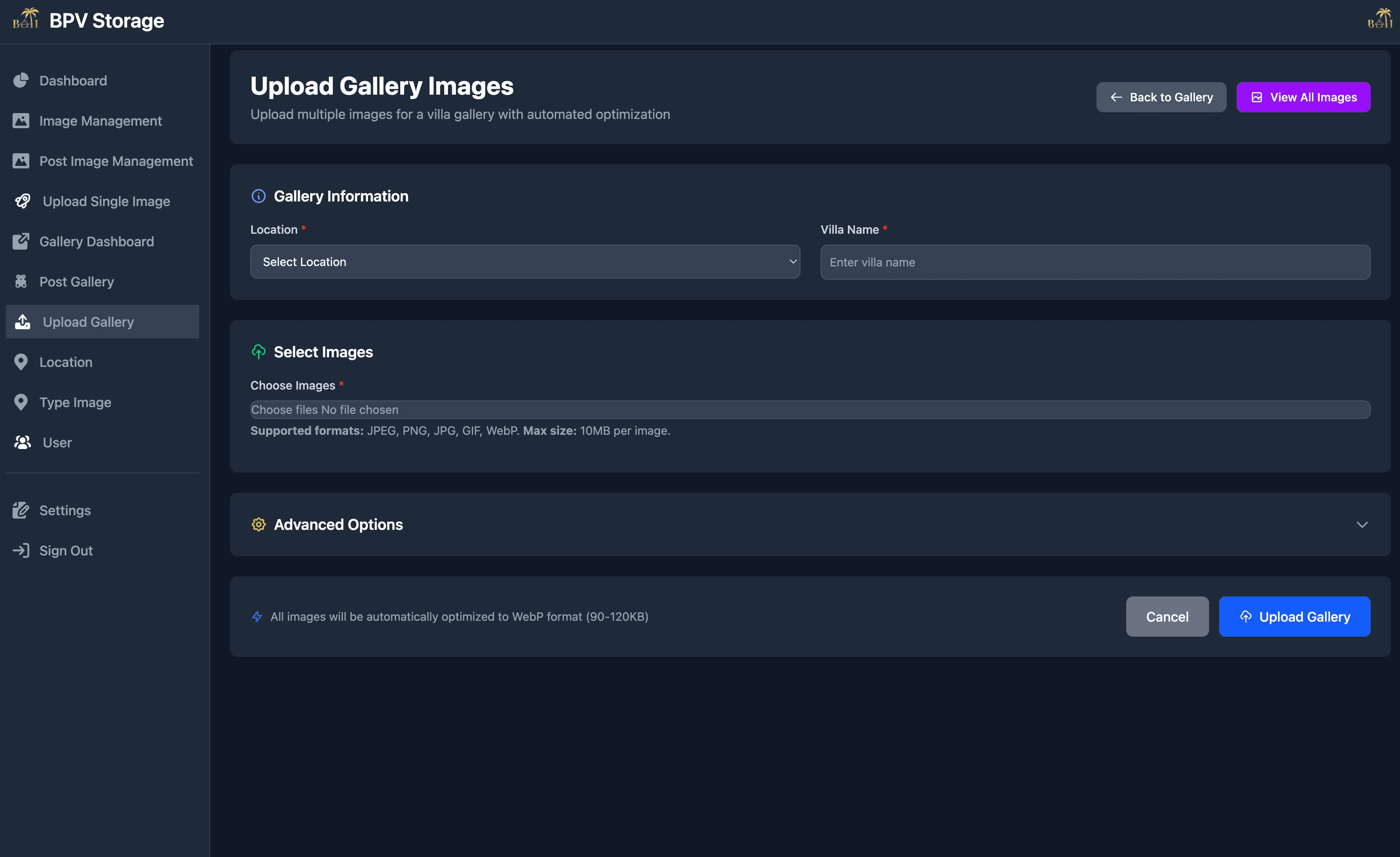Open the Select Location dropdown
The image size is (1400, 857).
[x=525, y=261]
